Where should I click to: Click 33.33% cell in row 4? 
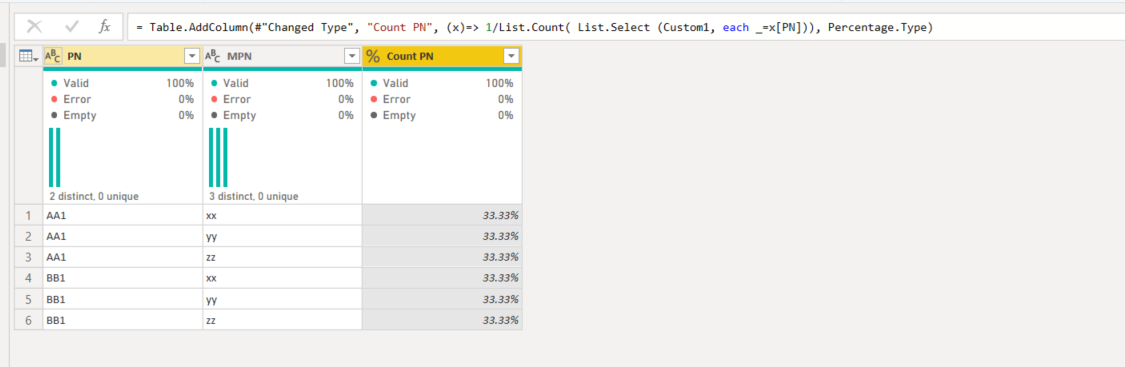click(x=443, y=278)
